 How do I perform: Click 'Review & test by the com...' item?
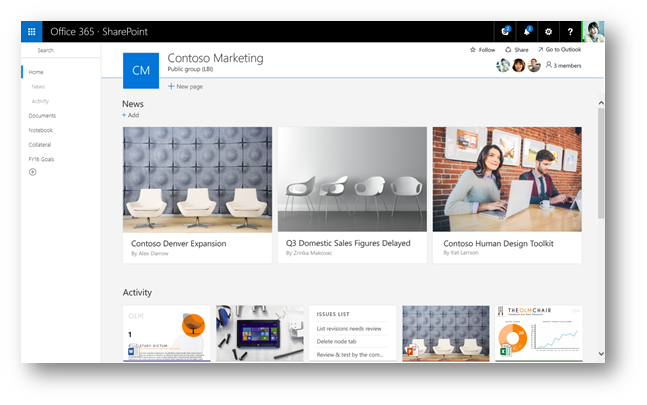click(x=350, y=355)
